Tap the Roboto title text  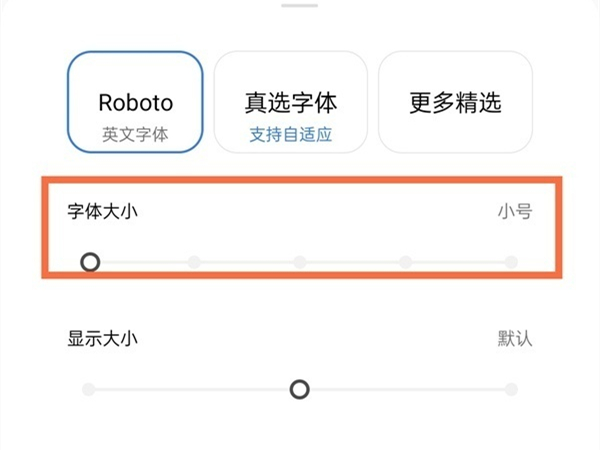[135, 102]
